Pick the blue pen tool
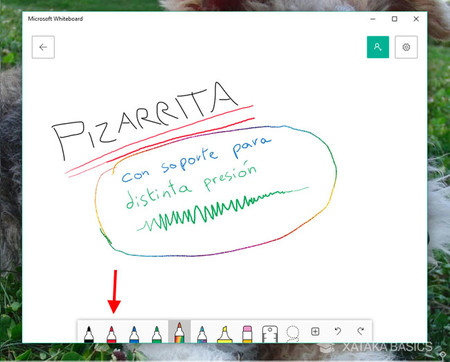 [134, 334]
